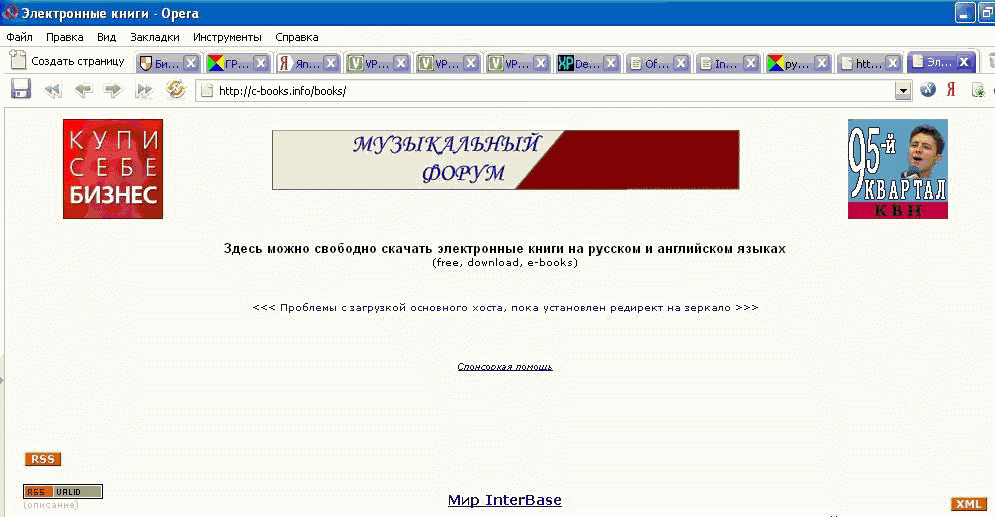Reload the page with the refresh icon
Screen dimensions: 995x517
pos(176,90)
